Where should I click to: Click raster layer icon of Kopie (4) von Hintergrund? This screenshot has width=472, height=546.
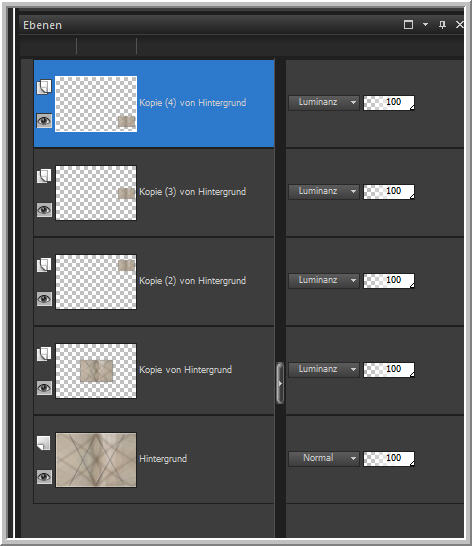[x=44, y=87]
